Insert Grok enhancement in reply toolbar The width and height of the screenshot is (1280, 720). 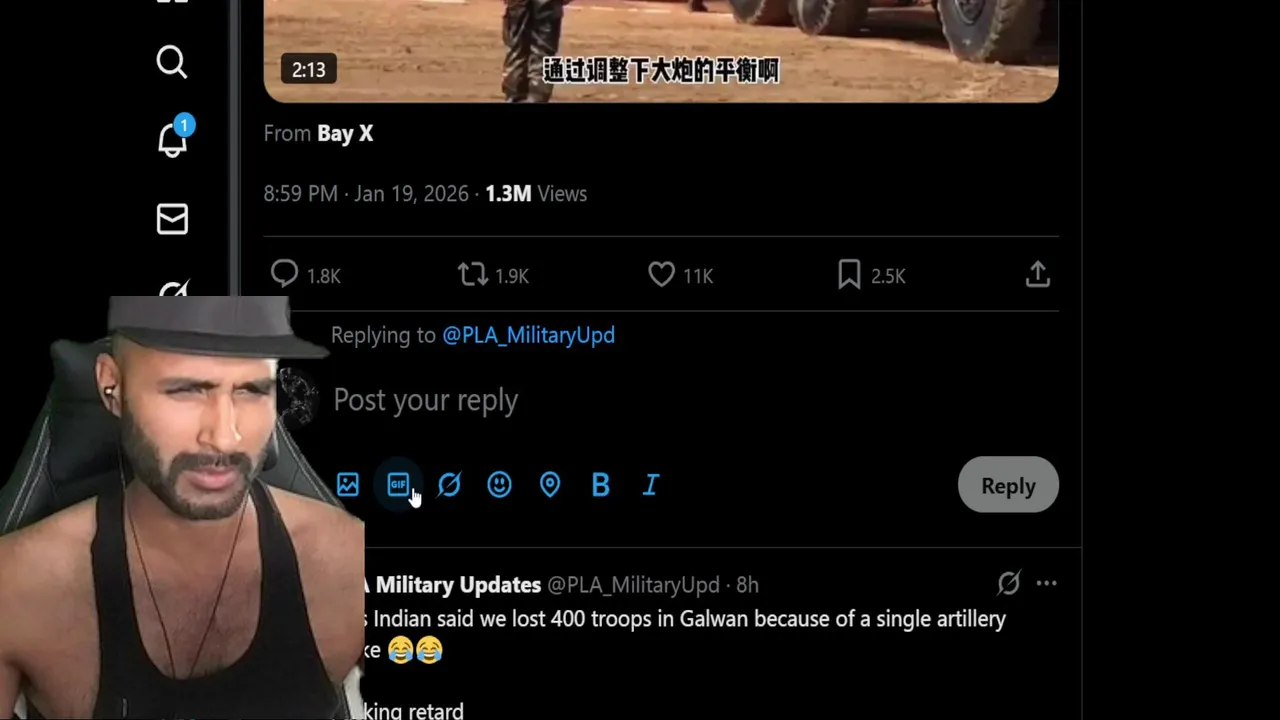[449, 485]
